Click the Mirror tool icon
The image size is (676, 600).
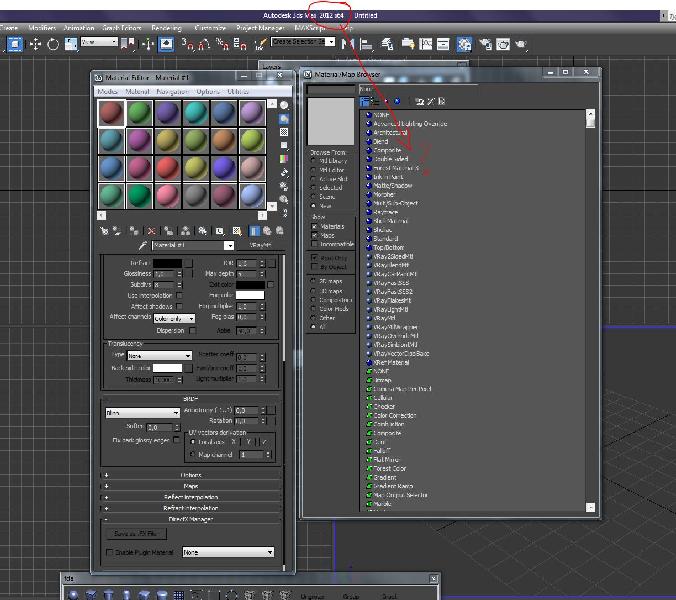(x=347, y=44)
